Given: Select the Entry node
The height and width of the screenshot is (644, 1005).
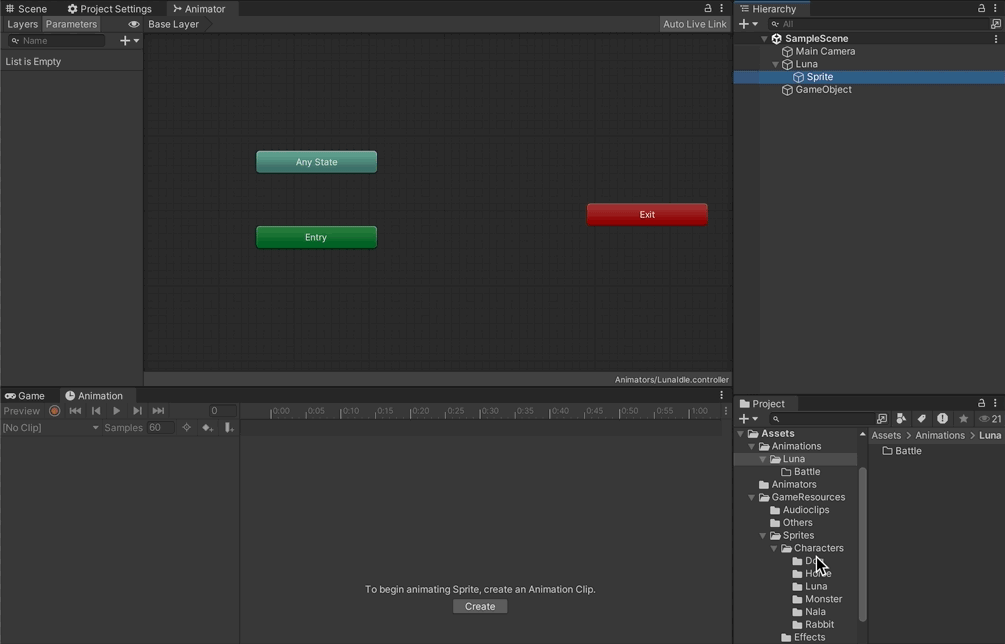Looking at the screenshot, I should pos(317,237).
